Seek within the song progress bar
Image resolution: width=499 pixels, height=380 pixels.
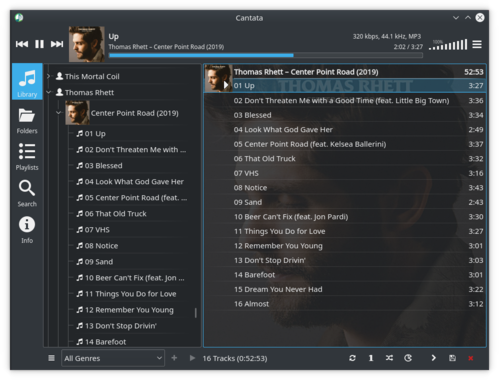click(x=266, y=55)
